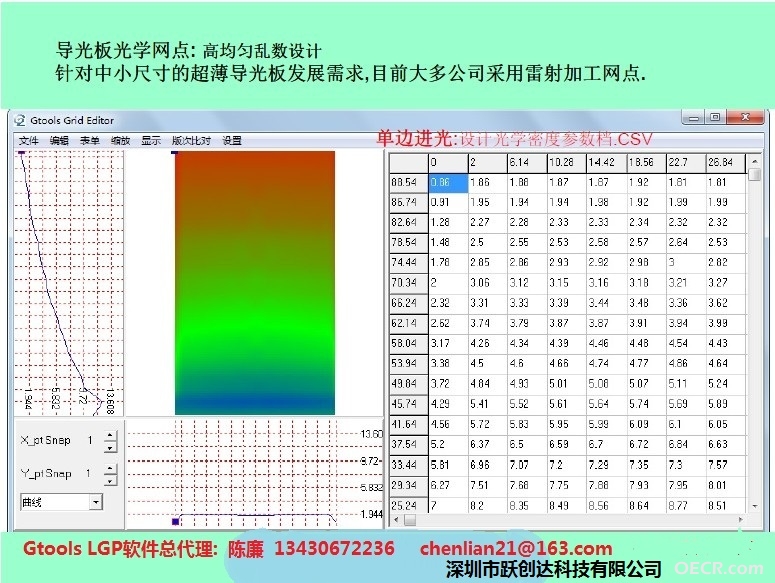Open the 设置 menu
The height and width of the screenshot is (583, 775).
[232, 141]
